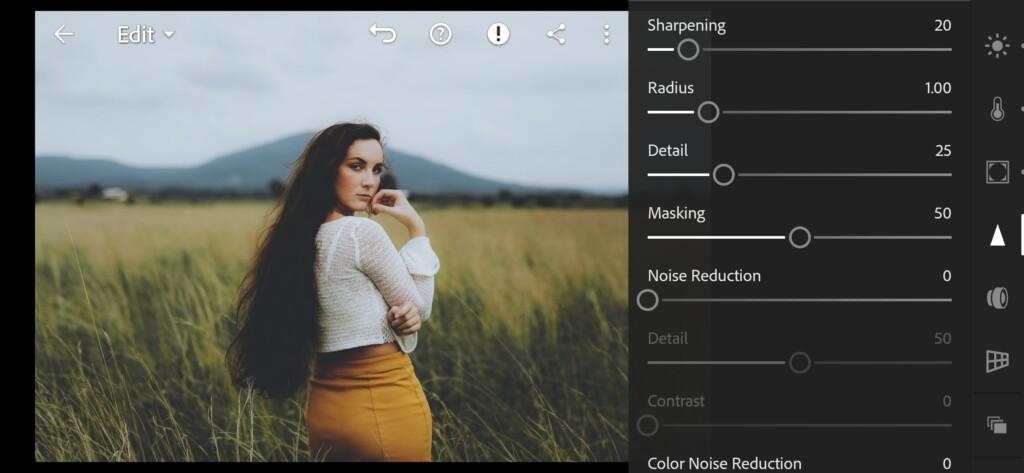The height and width of the screenshot is (473, 1024).
Task: Open the Geometry grid icon
Action: click(x=997, y=361)
